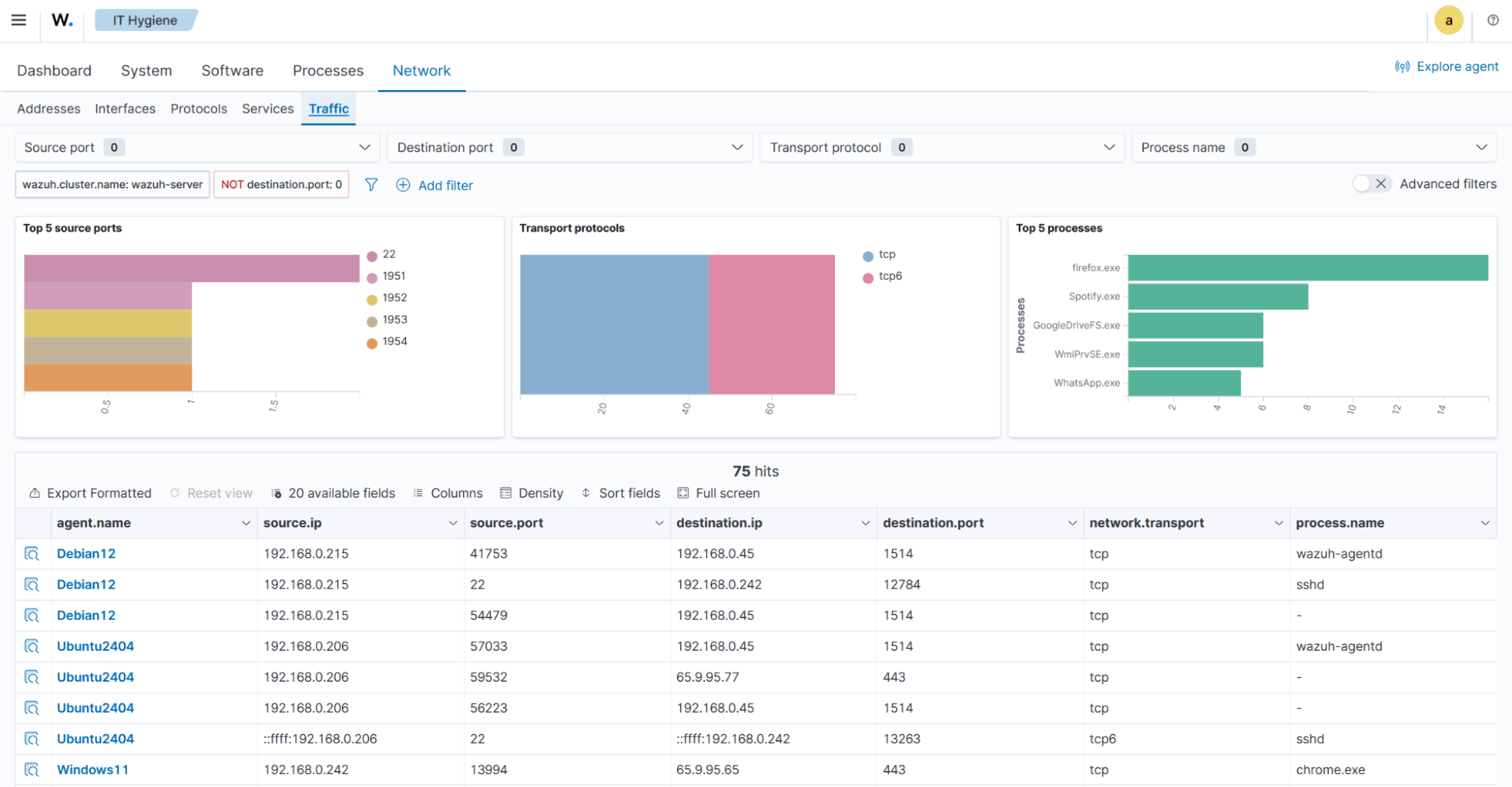Screen dimensions: 1512x787
Task: Inspect the first Debian12 row details icon
Action: click(32, 554)
